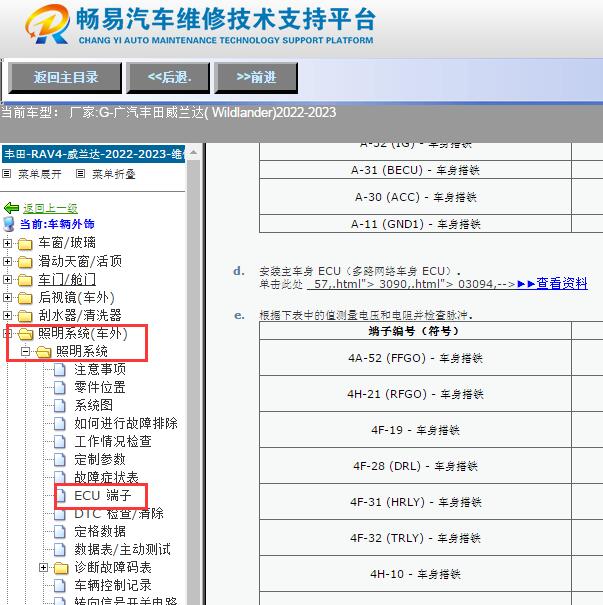Expand all with 菜单展开 text
This screenshot has height=605, width=603.
click(x=40, y=174)
